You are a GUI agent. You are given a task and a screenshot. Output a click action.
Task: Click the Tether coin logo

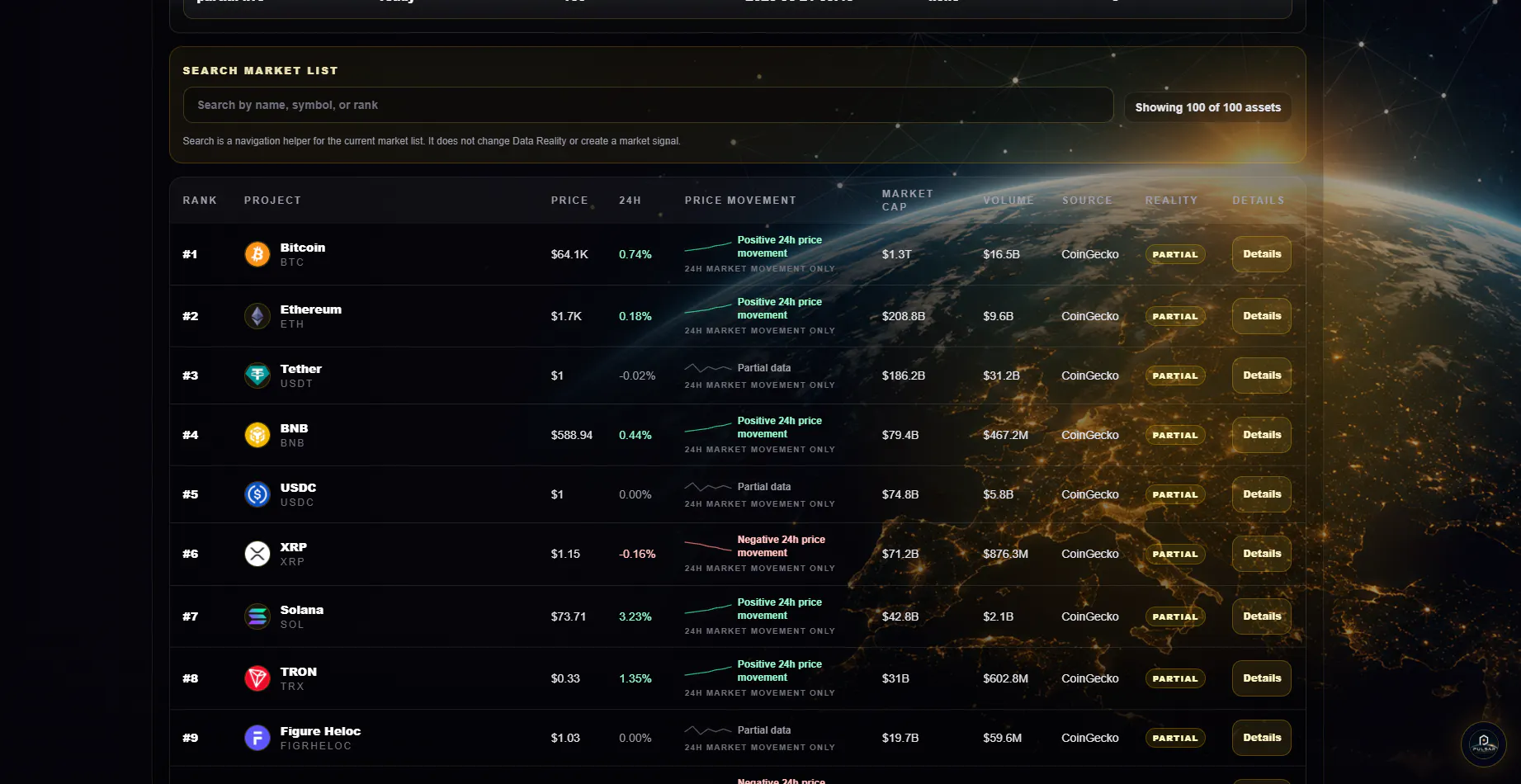click(257, 375)
